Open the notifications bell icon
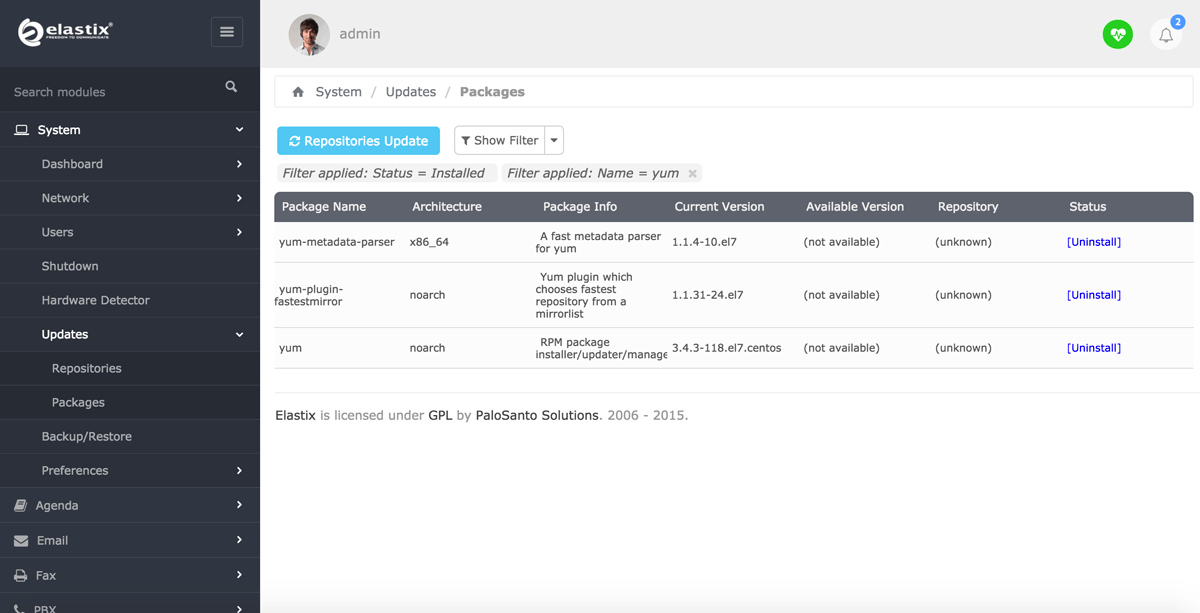Viewport: 1200px width, 613px height. point(1166,35)
